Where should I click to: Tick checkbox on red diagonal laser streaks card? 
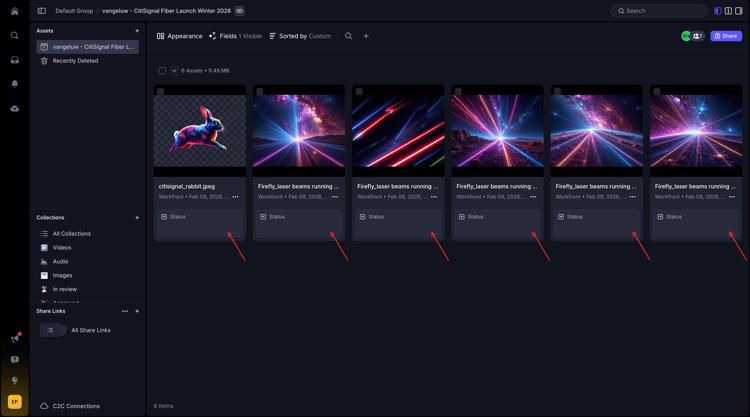[x=359, y=91]
